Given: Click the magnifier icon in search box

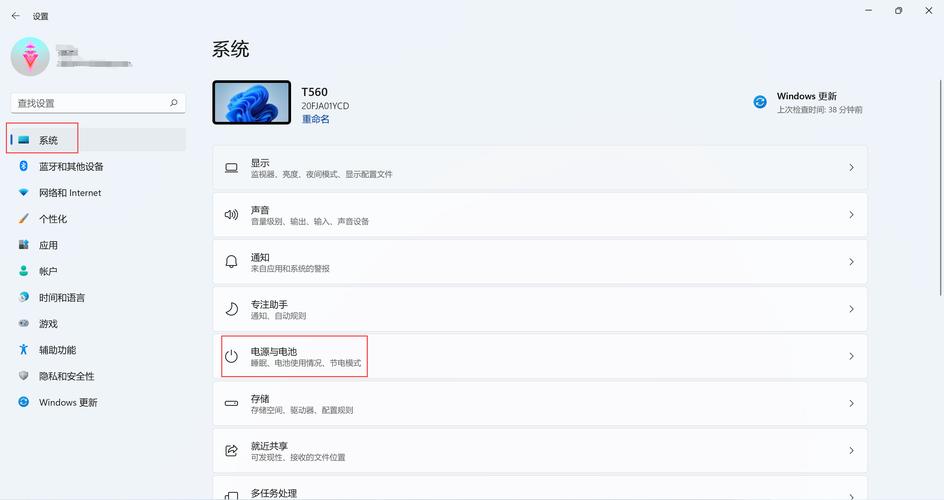Looking at the screenshot, I should click(173, 103).
